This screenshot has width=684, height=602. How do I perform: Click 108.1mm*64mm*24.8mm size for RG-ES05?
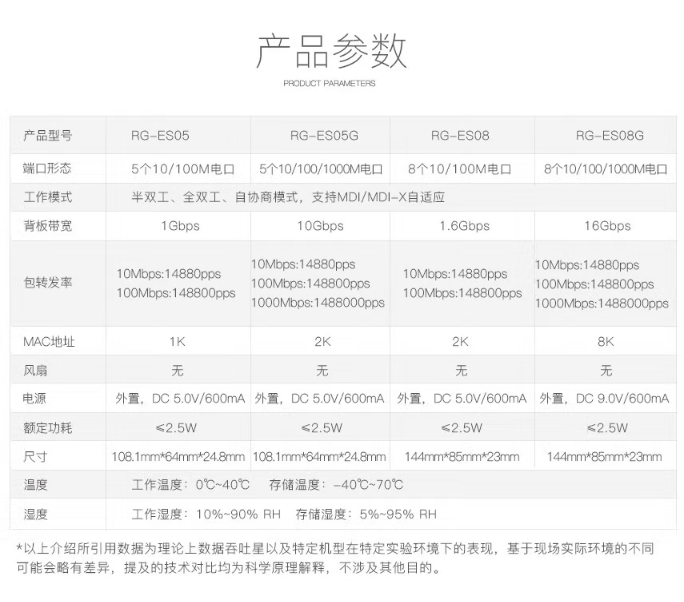point(178,457)
